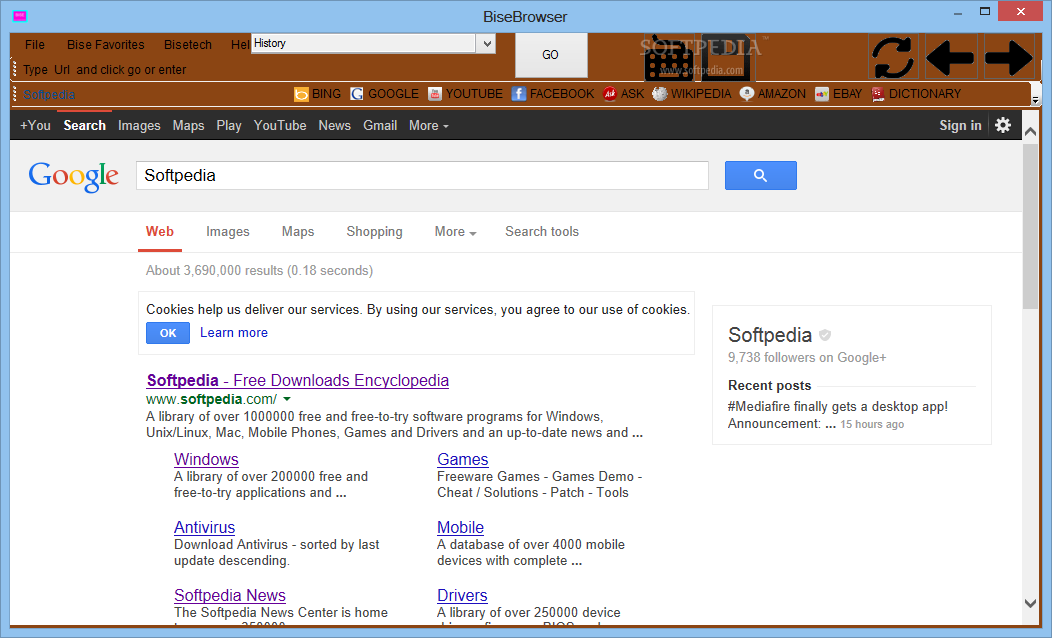Click YouTube in the black Google bar
The image size is (1052, 638).
(x=280, y=125)
